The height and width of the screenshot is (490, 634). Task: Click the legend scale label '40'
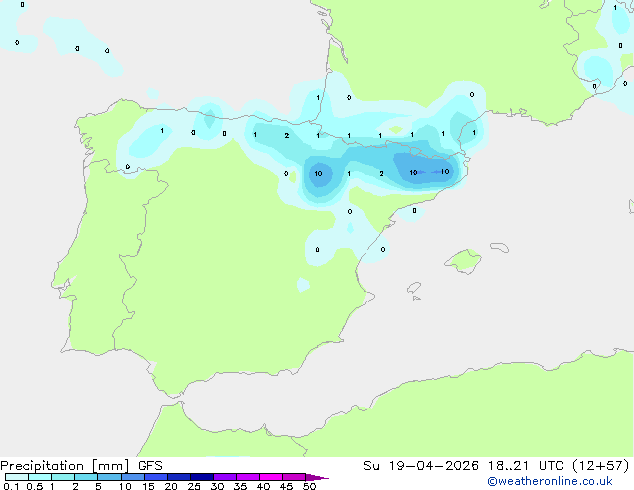[x=263, y=486]
